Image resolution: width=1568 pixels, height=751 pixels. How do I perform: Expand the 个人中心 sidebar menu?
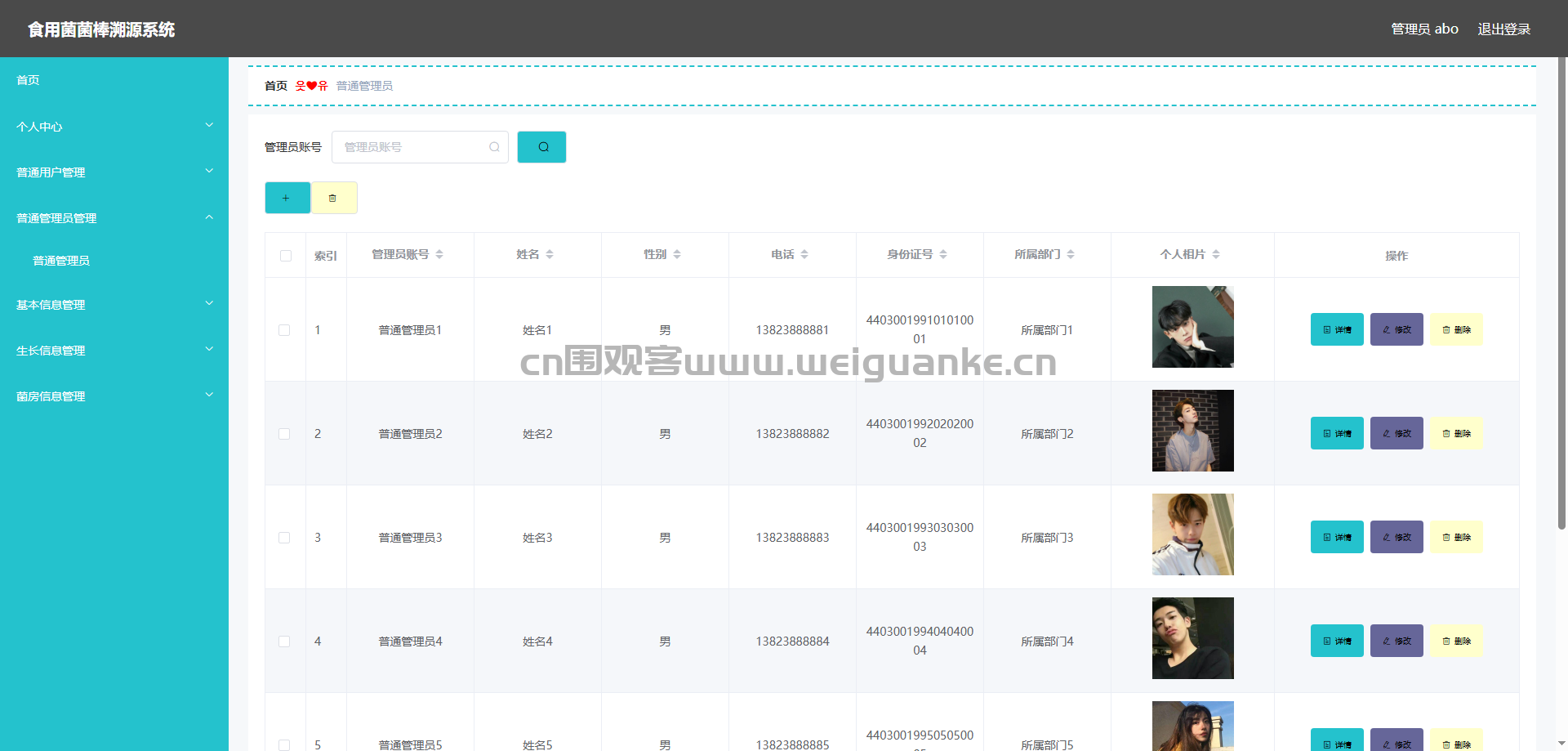(x=114, y=127)
